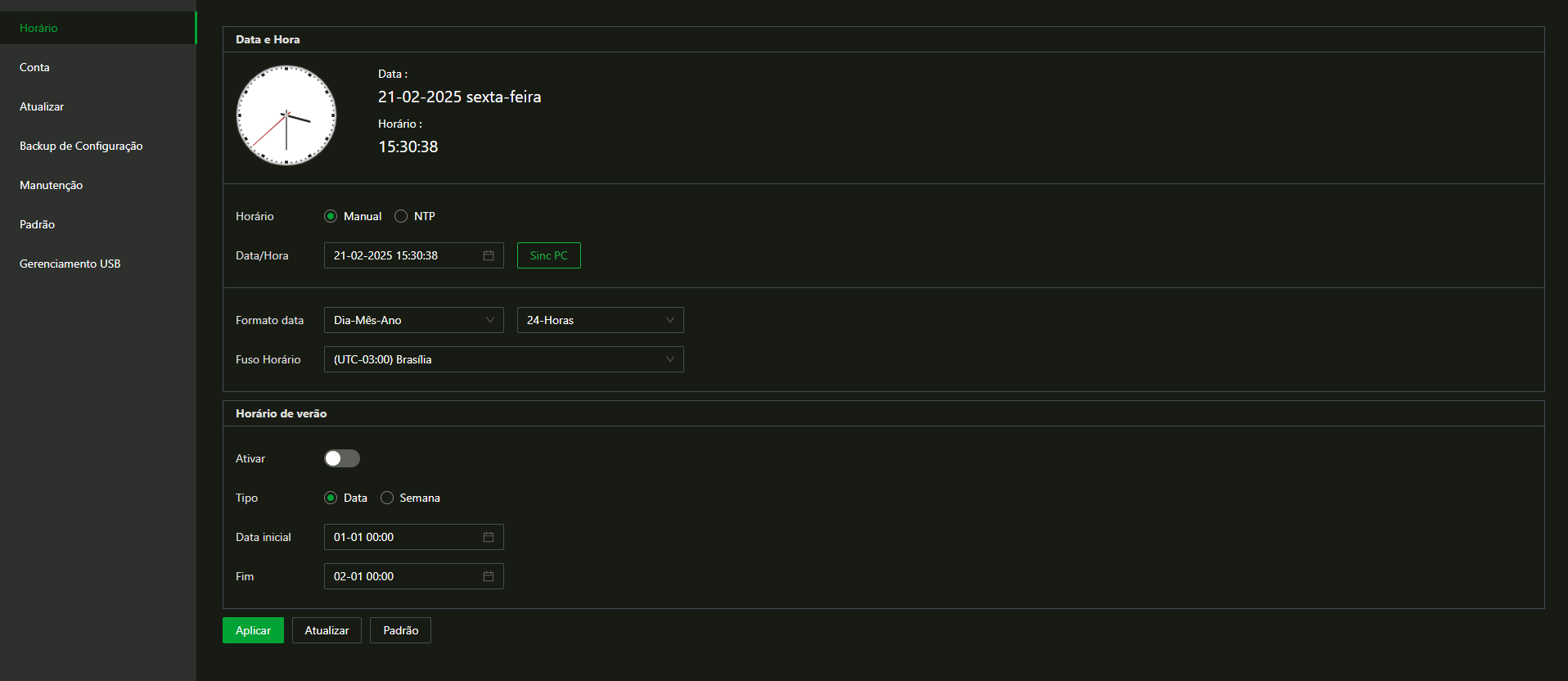The height and width of the screenshot is (681, 1568).
Task: Click the Formato data label
Action: tap(269, 320)
